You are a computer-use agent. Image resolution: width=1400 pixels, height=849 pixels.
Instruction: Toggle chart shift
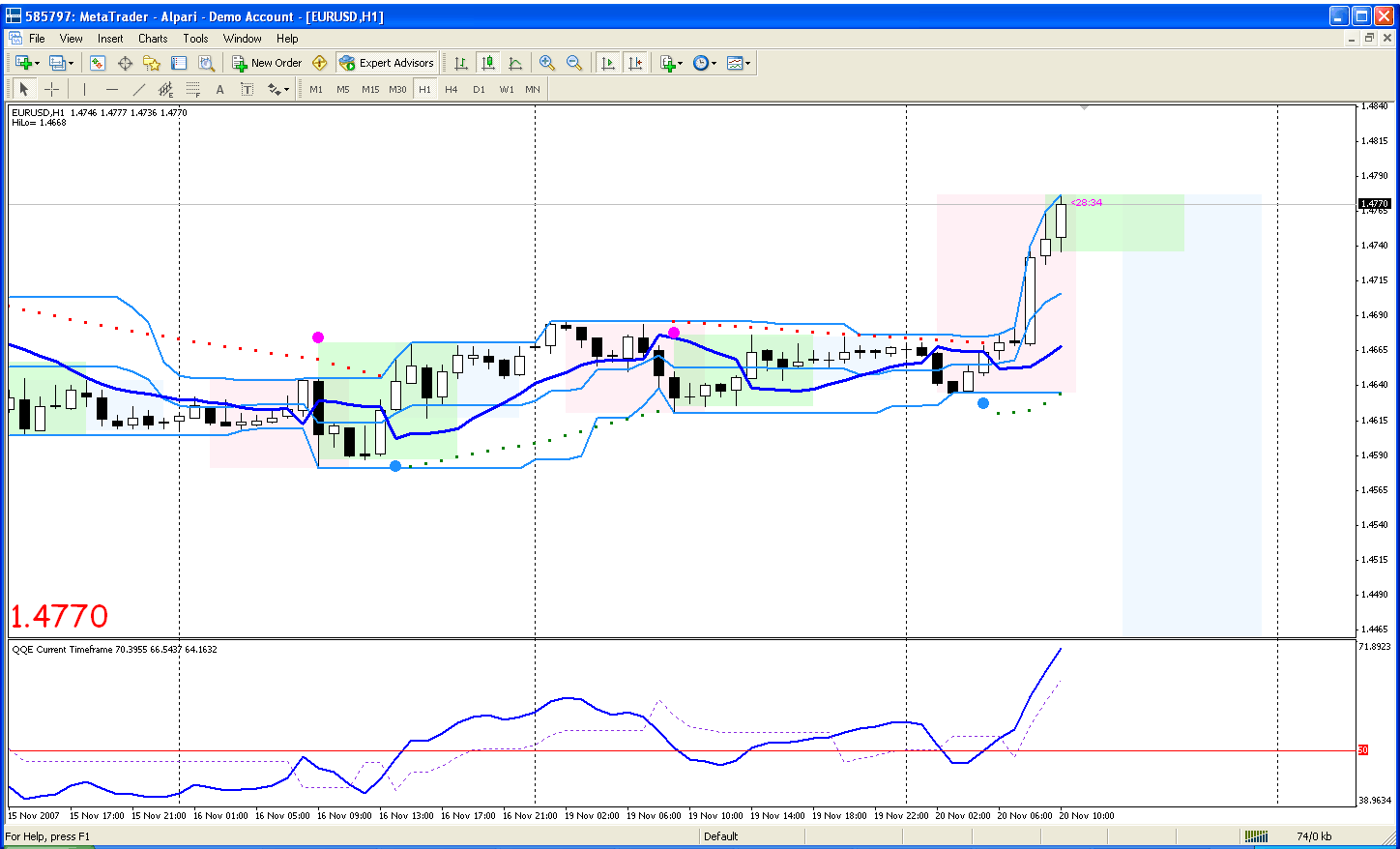(635, 63)
